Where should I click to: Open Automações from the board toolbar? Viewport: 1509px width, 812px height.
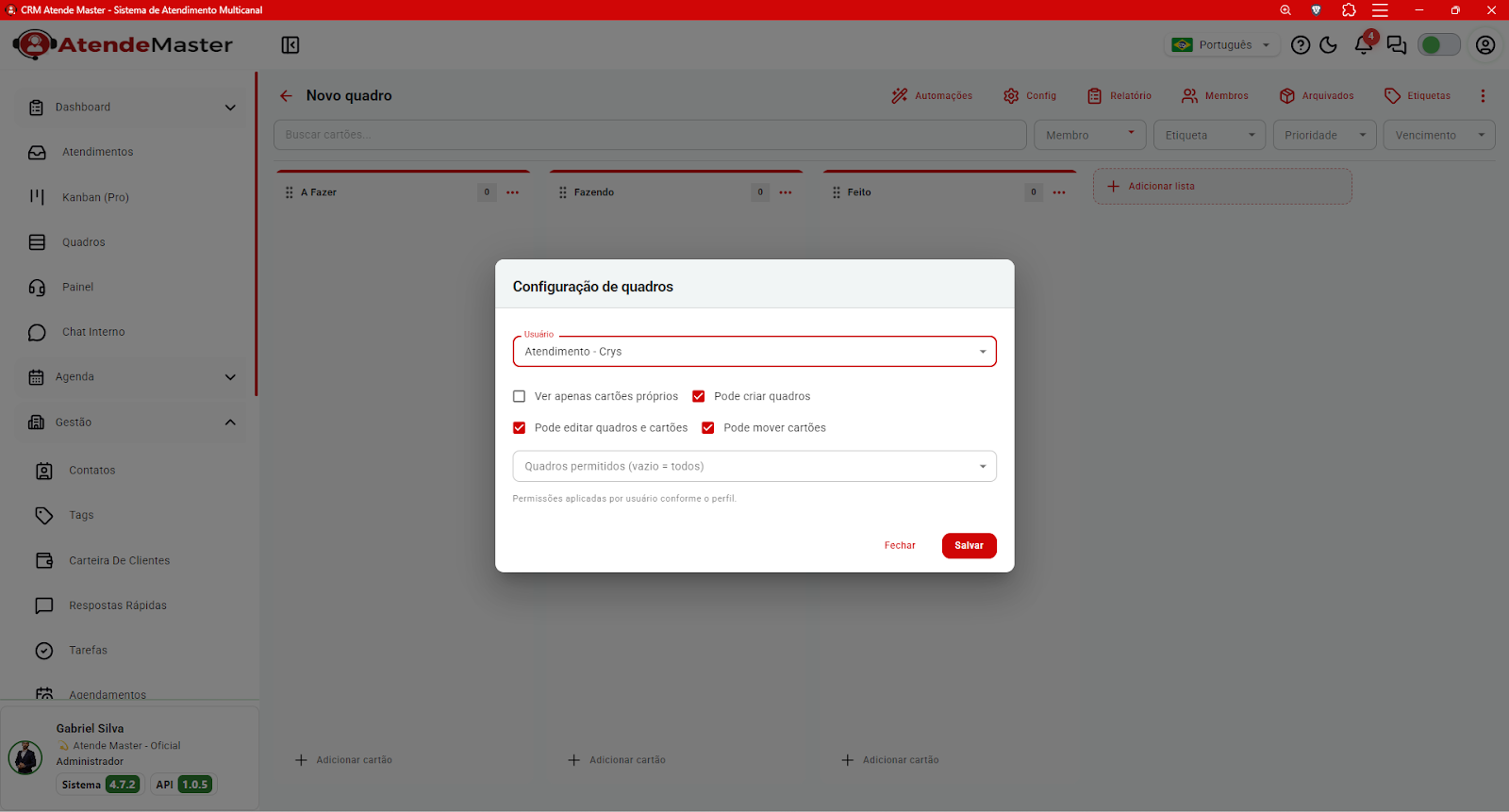[x=932, y=96]
